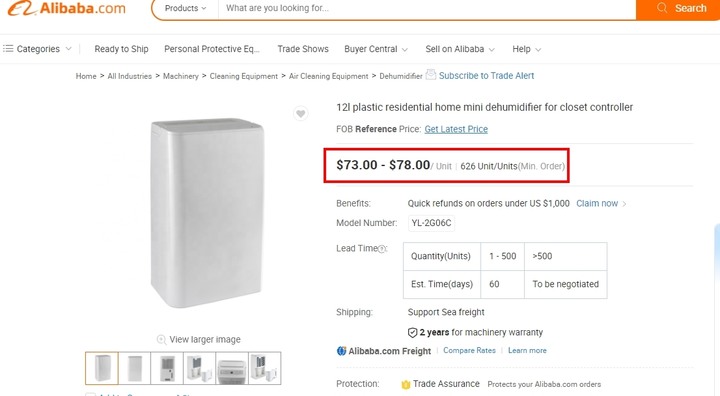Viewport: 720px width, 396px height.
Task: Click Get Latest Price link
Action: coord(456,129)
